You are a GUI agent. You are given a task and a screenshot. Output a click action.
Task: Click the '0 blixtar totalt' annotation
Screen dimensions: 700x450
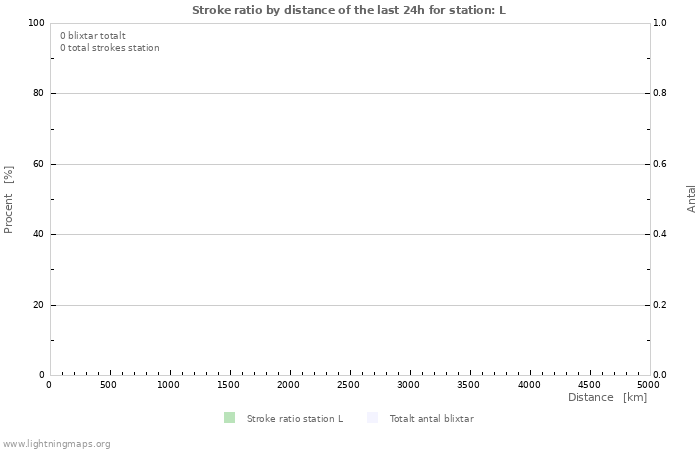tap(93, 35)
